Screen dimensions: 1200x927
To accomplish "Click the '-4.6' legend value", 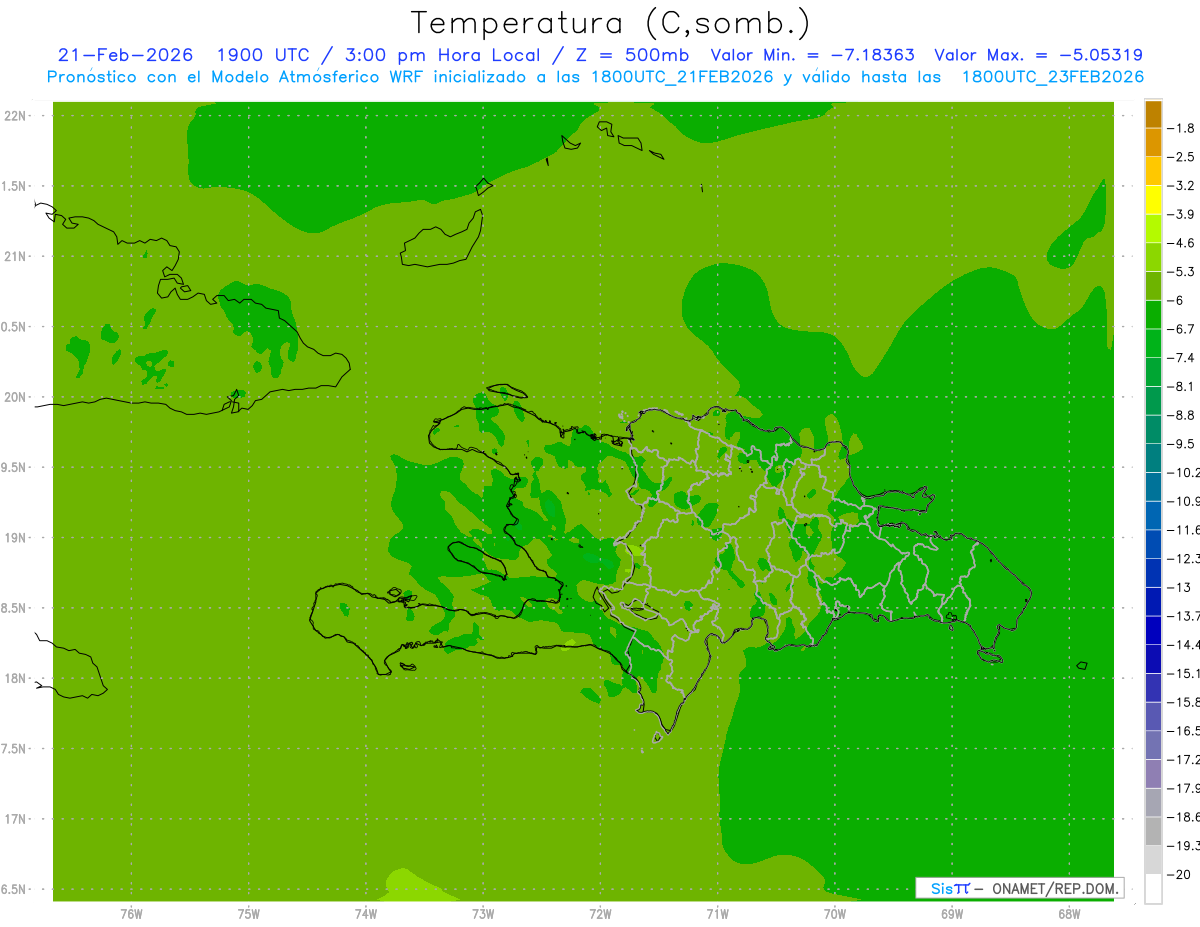I will point(1182,243).
